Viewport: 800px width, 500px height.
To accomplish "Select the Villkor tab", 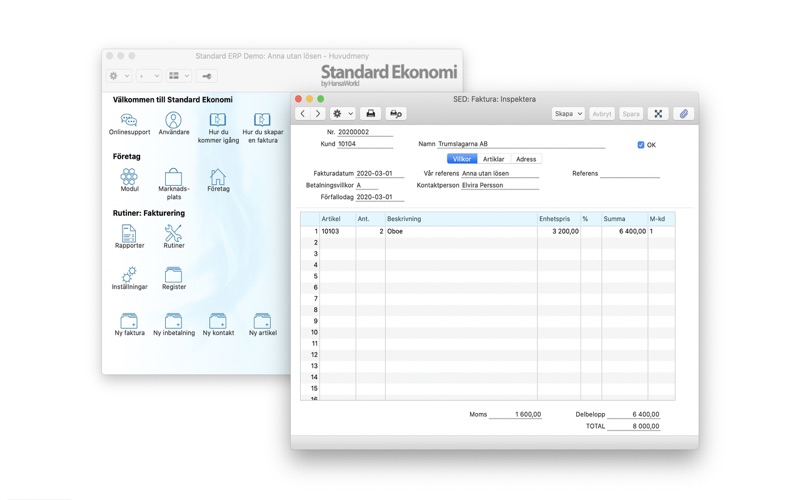I will (462, 159).
